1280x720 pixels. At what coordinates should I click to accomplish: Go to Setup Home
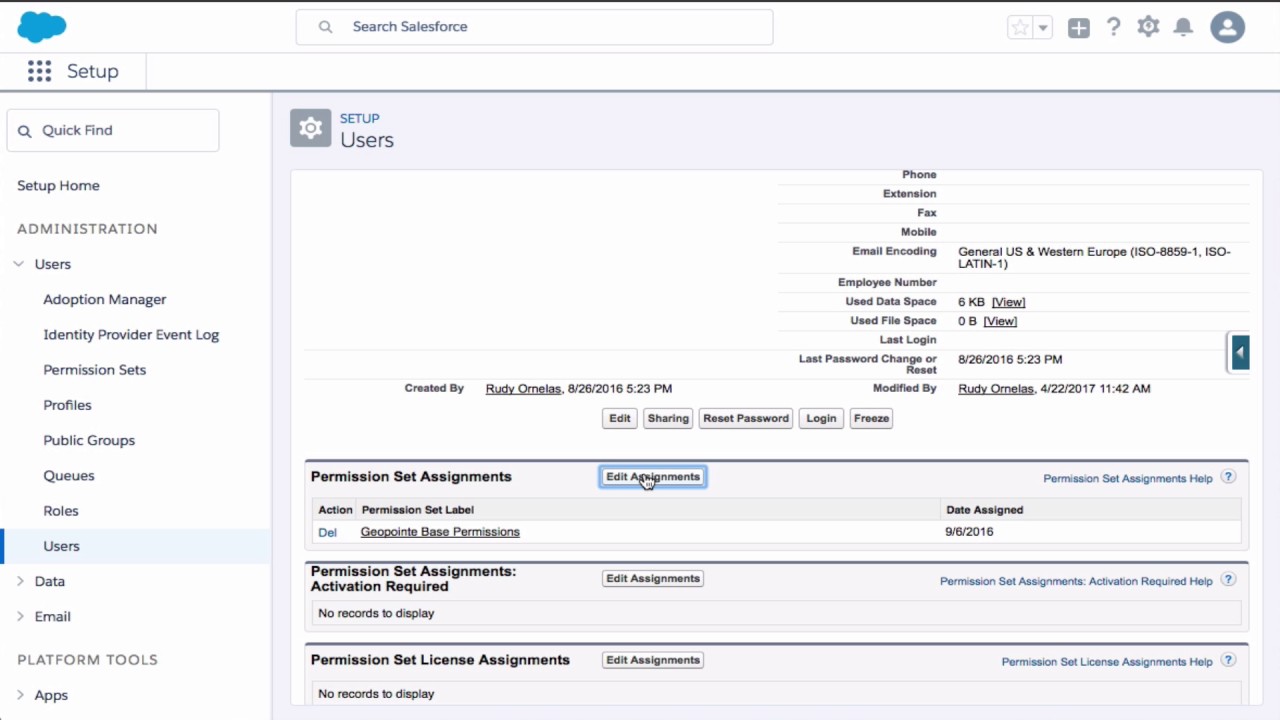(x=58, y=185)
